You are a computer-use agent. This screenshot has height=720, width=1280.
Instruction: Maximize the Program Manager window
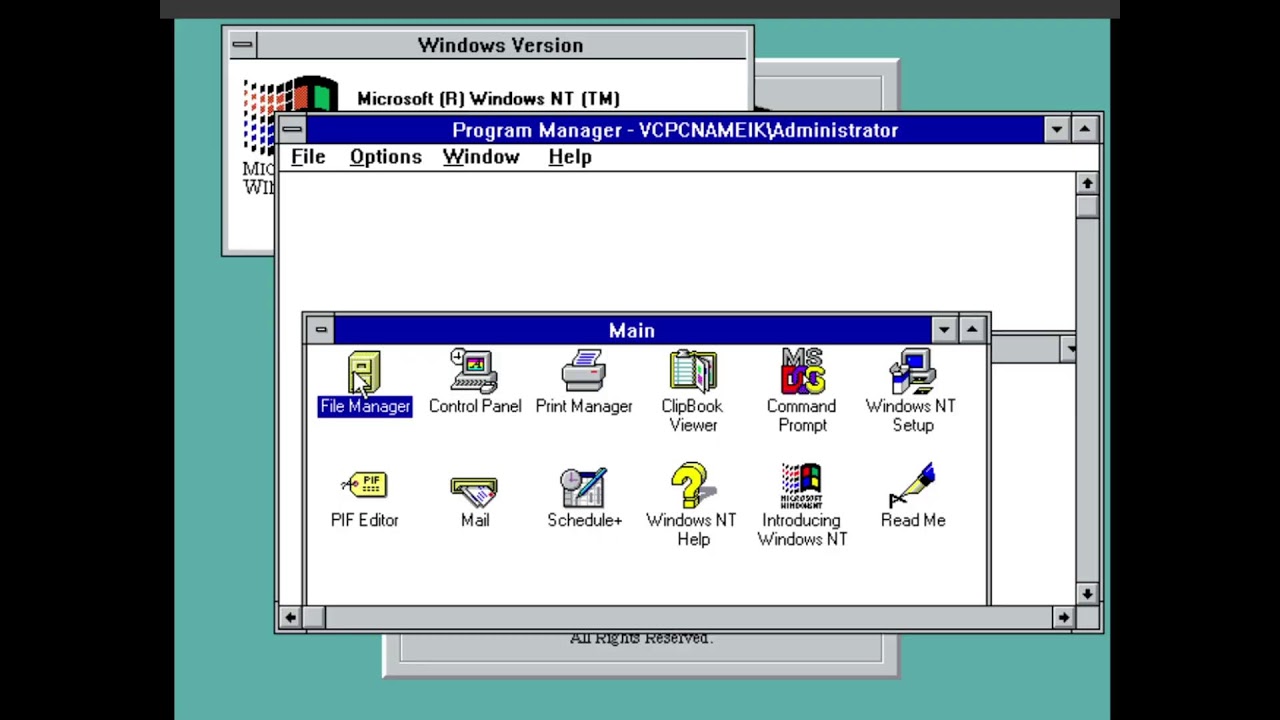coord(1085,130)
